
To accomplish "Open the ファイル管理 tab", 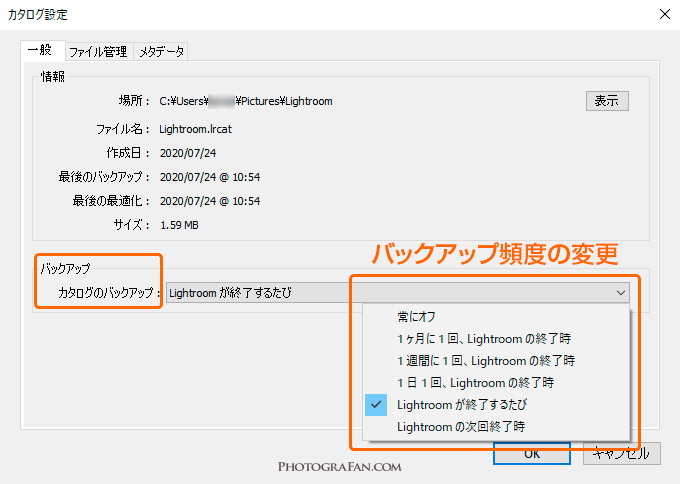I will [99, 52].
